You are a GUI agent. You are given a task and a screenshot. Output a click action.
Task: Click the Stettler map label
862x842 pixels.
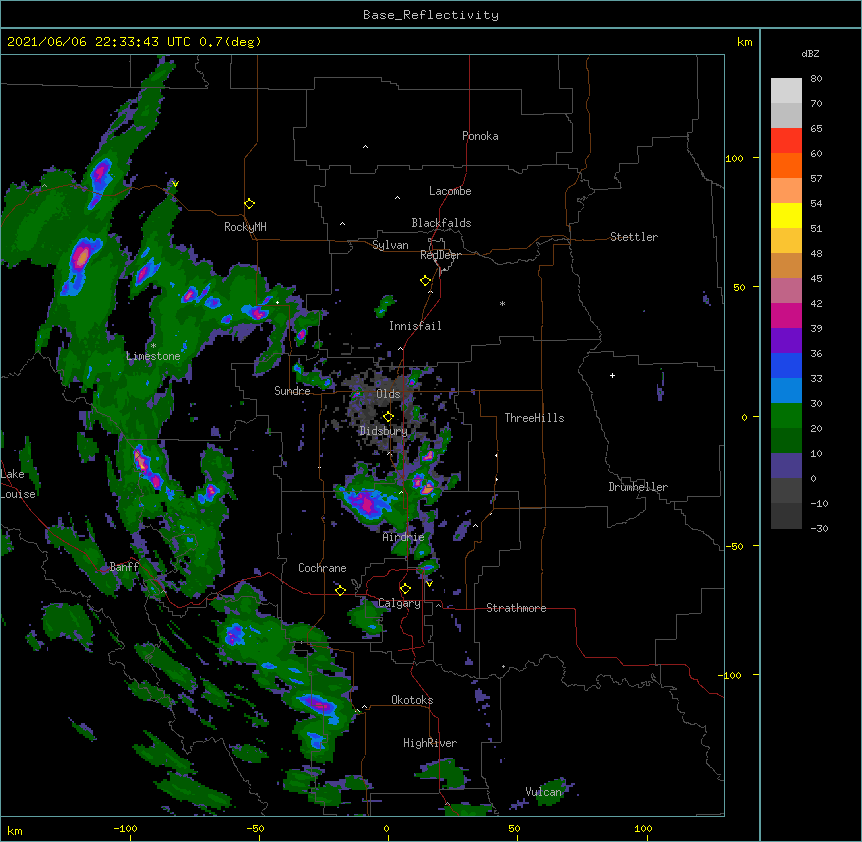point(634,237)
